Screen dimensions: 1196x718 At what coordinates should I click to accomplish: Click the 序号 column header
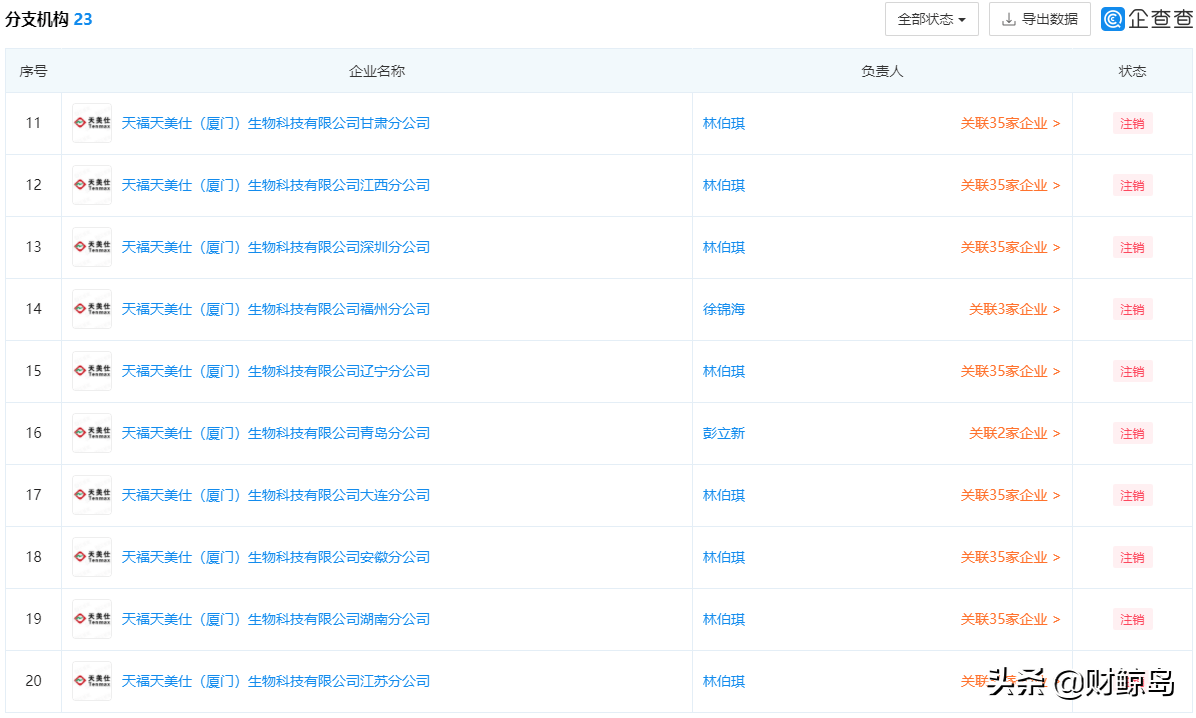coord(33,71)
